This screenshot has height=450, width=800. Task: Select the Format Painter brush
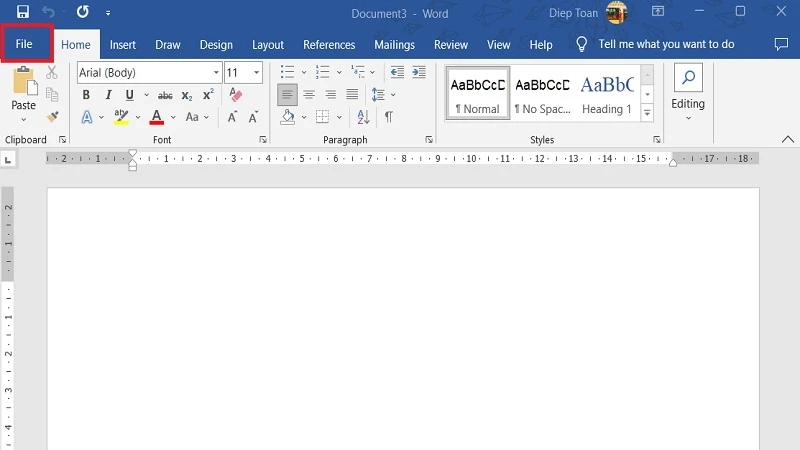click(52, 117)
